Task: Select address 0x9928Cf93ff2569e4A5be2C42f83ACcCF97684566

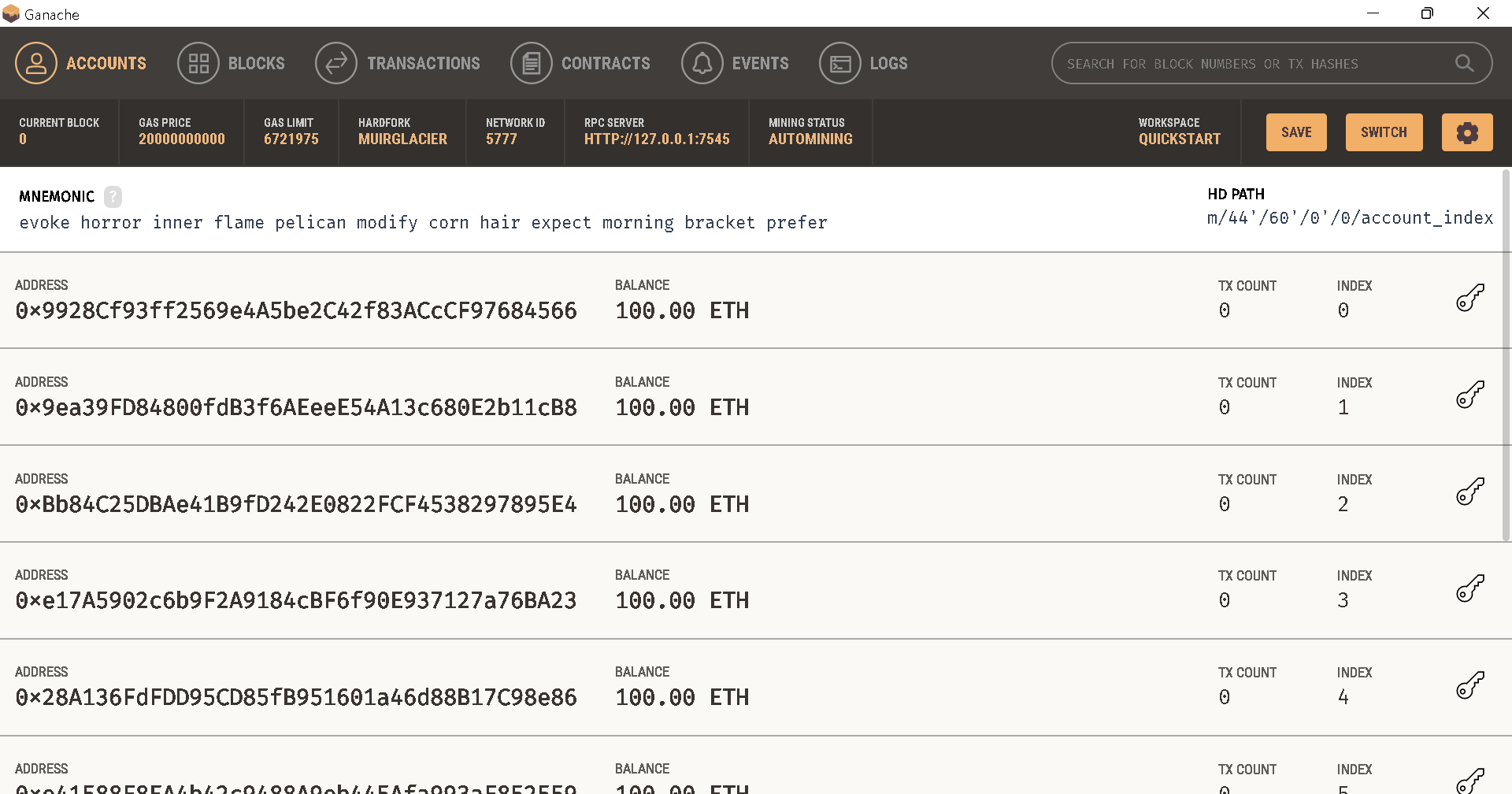Action: tap(296, 310)
